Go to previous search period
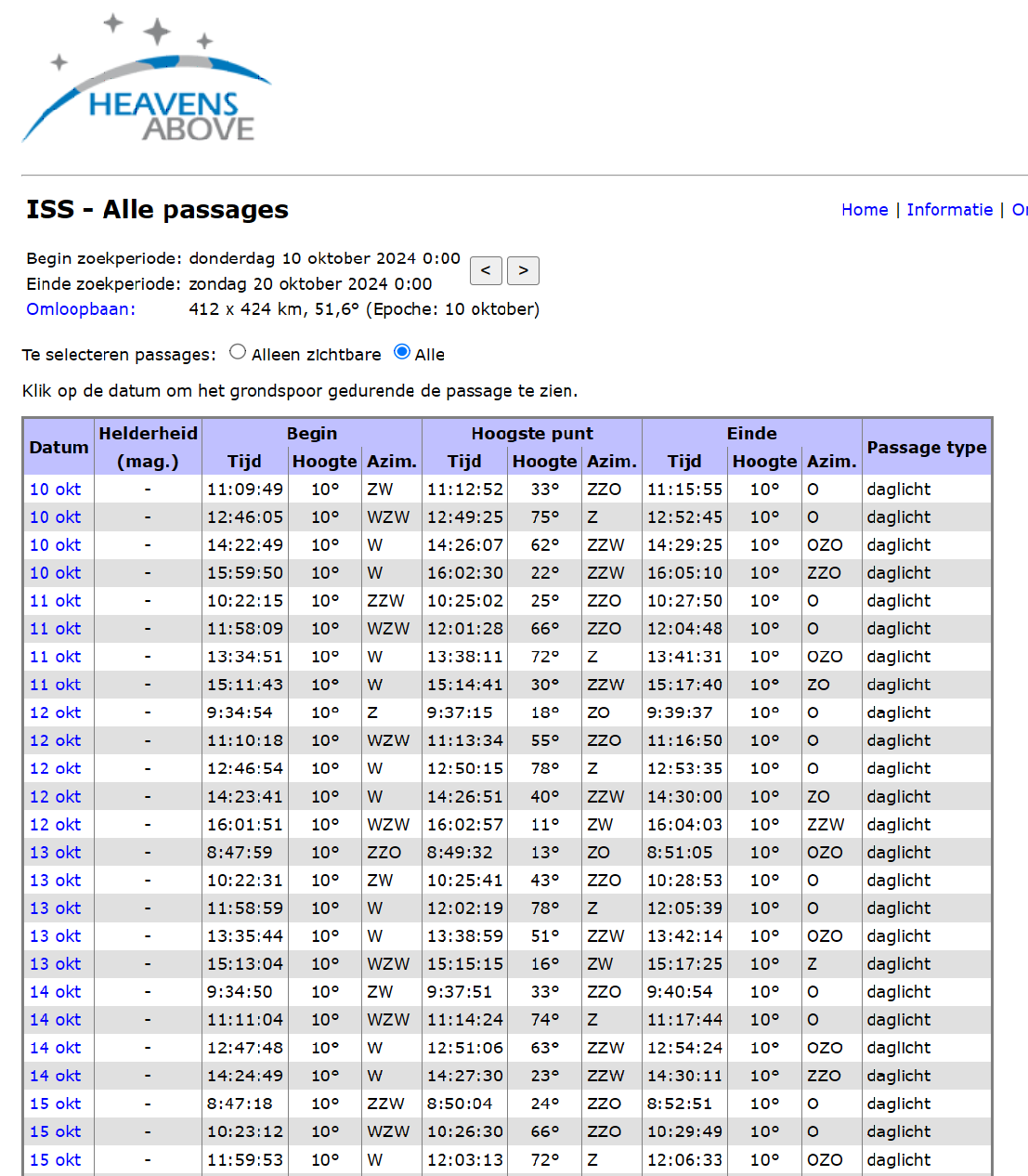Screen dimensions: 1028x1176 click(486, 270)
